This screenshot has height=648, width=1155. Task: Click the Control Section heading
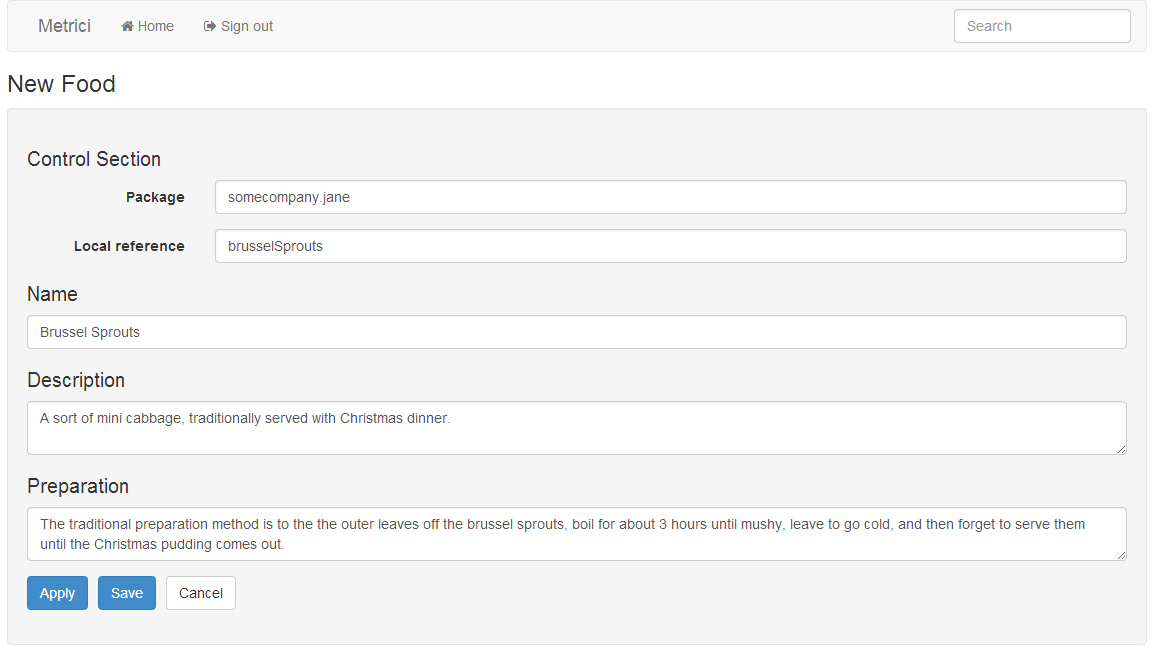tap(94, 159)
